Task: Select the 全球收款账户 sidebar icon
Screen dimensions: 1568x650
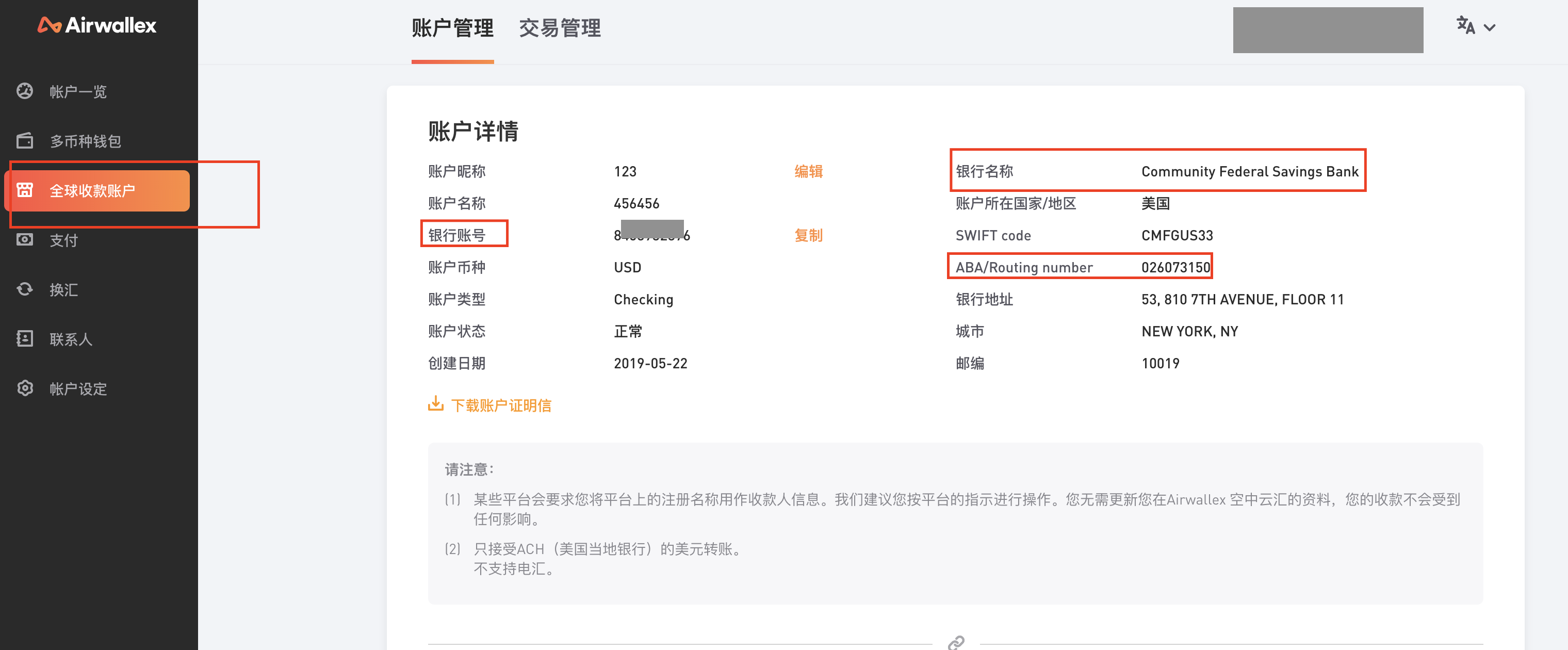Action: click(24, 190)
